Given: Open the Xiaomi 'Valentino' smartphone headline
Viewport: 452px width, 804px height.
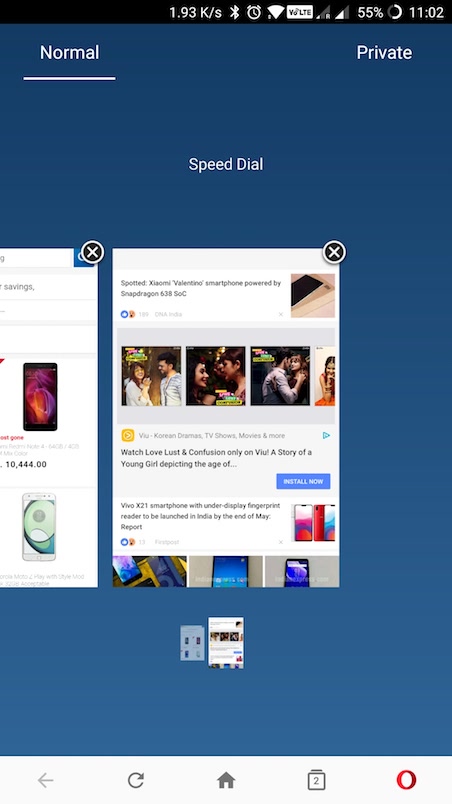Looking at the screenshot, I should coord(201,288).
